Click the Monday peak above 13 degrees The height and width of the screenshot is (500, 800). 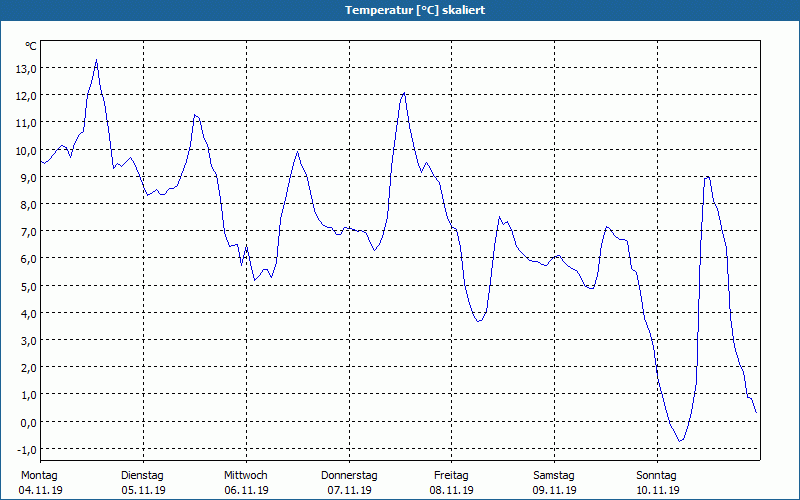(96, 60)
